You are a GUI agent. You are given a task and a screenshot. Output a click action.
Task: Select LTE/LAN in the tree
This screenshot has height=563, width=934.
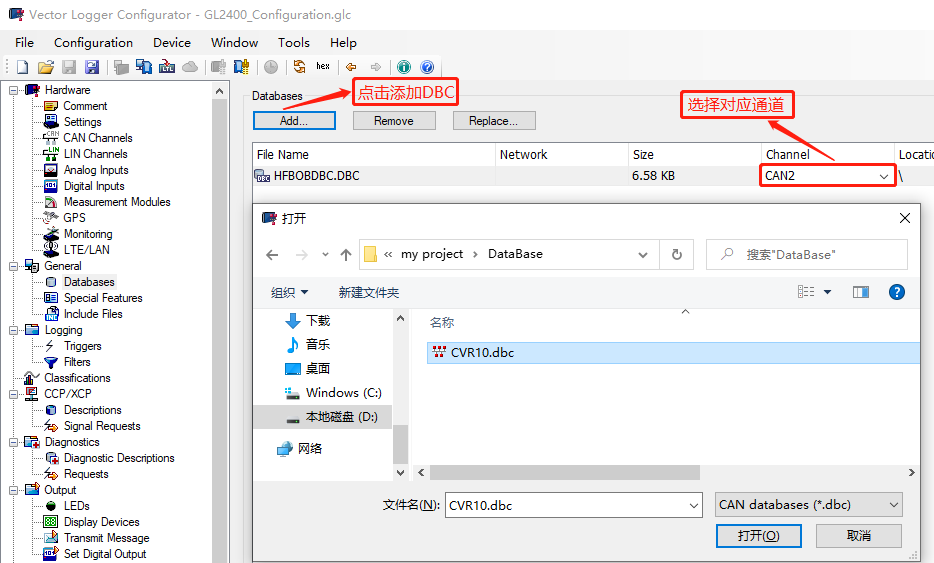(87, 250)
